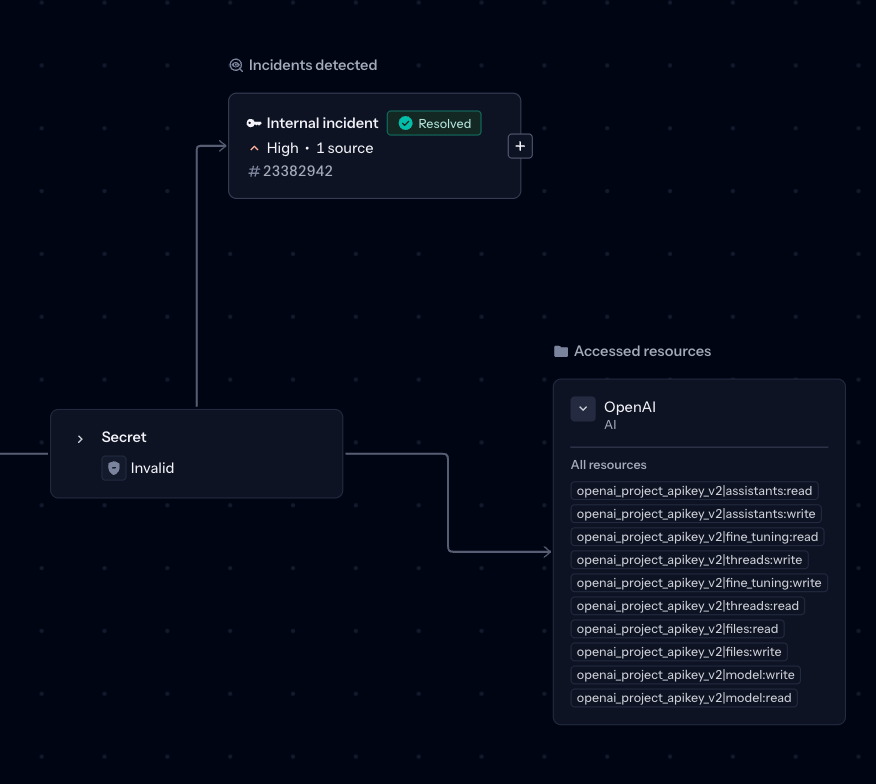Click the 'Invalid' status text
This screenshot has width=876, height=784.
tap(153, 468)
